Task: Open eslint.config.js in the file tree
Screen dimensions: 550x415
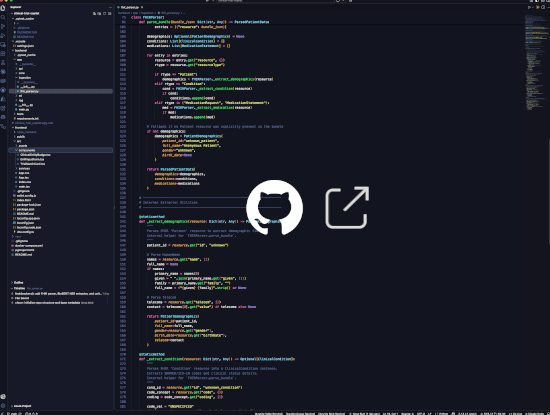Action: (x=26, y=196)
